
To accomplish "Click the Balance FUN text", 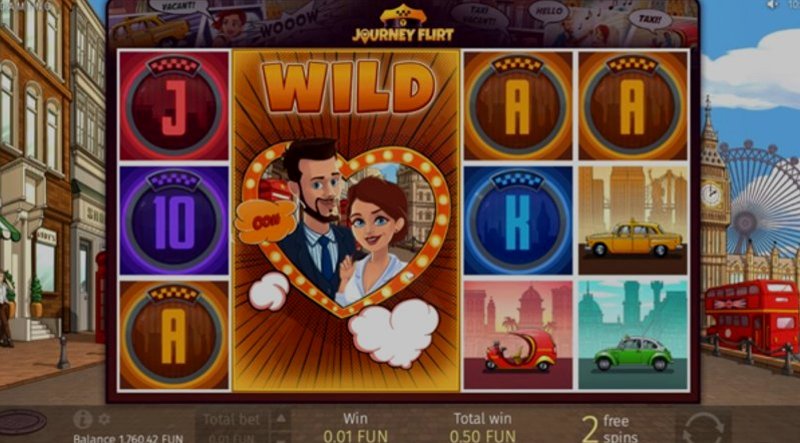I will click(128, 438).
